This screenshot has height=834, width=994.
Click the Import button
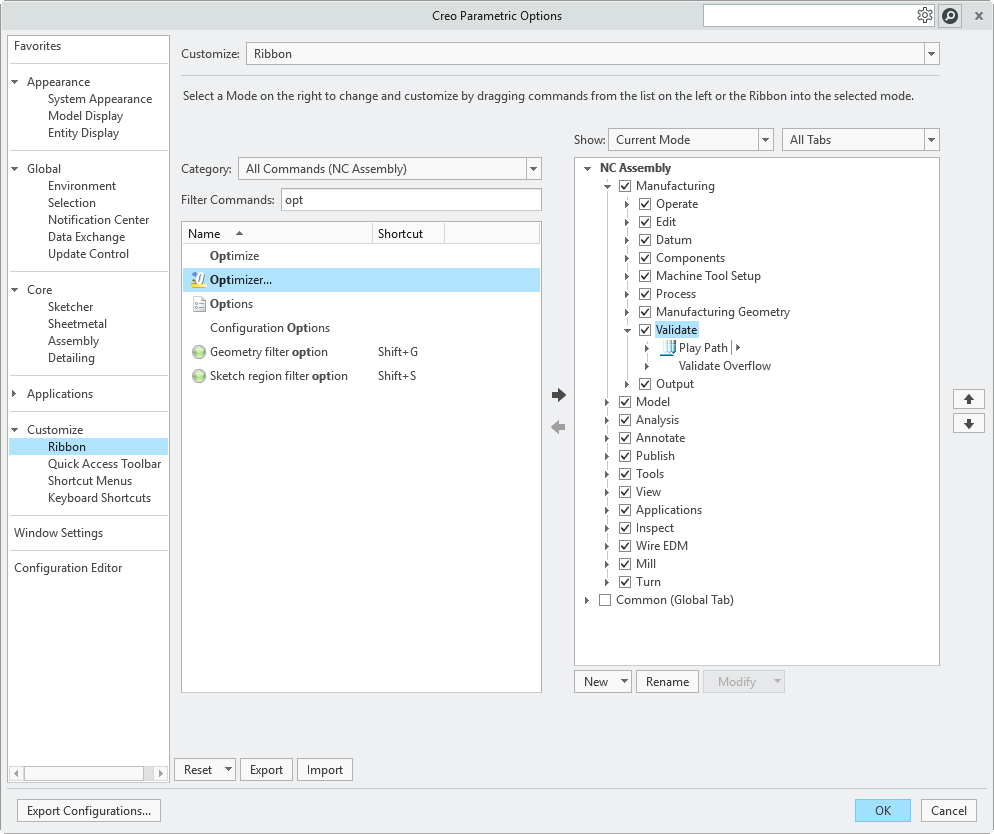point(325,769)
